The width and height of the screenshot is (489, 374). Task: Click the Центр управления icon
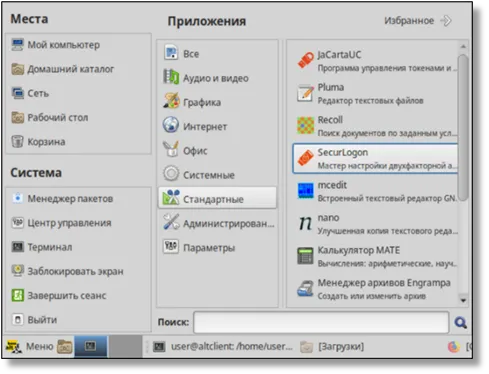point(17,223)
